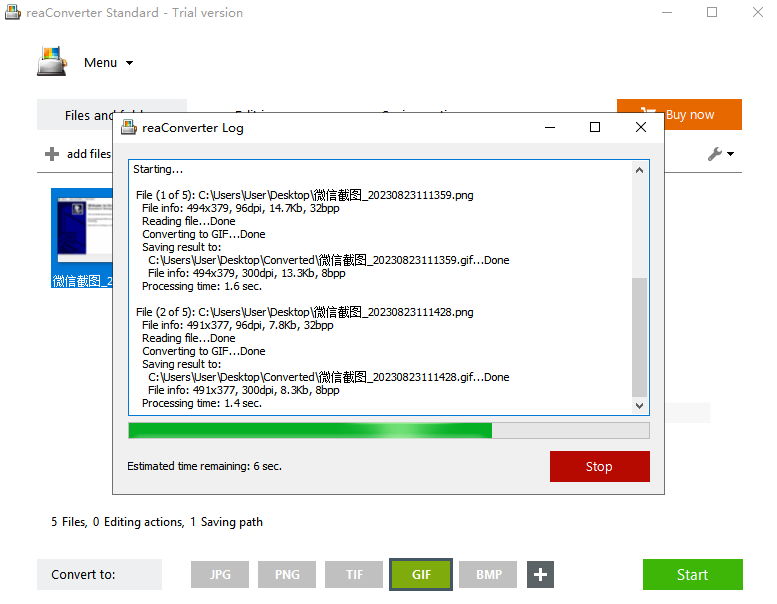The width and height of the screenshot is (777, 604).
Task: Stop the conversion process
Action: click(x=599, y=466)
